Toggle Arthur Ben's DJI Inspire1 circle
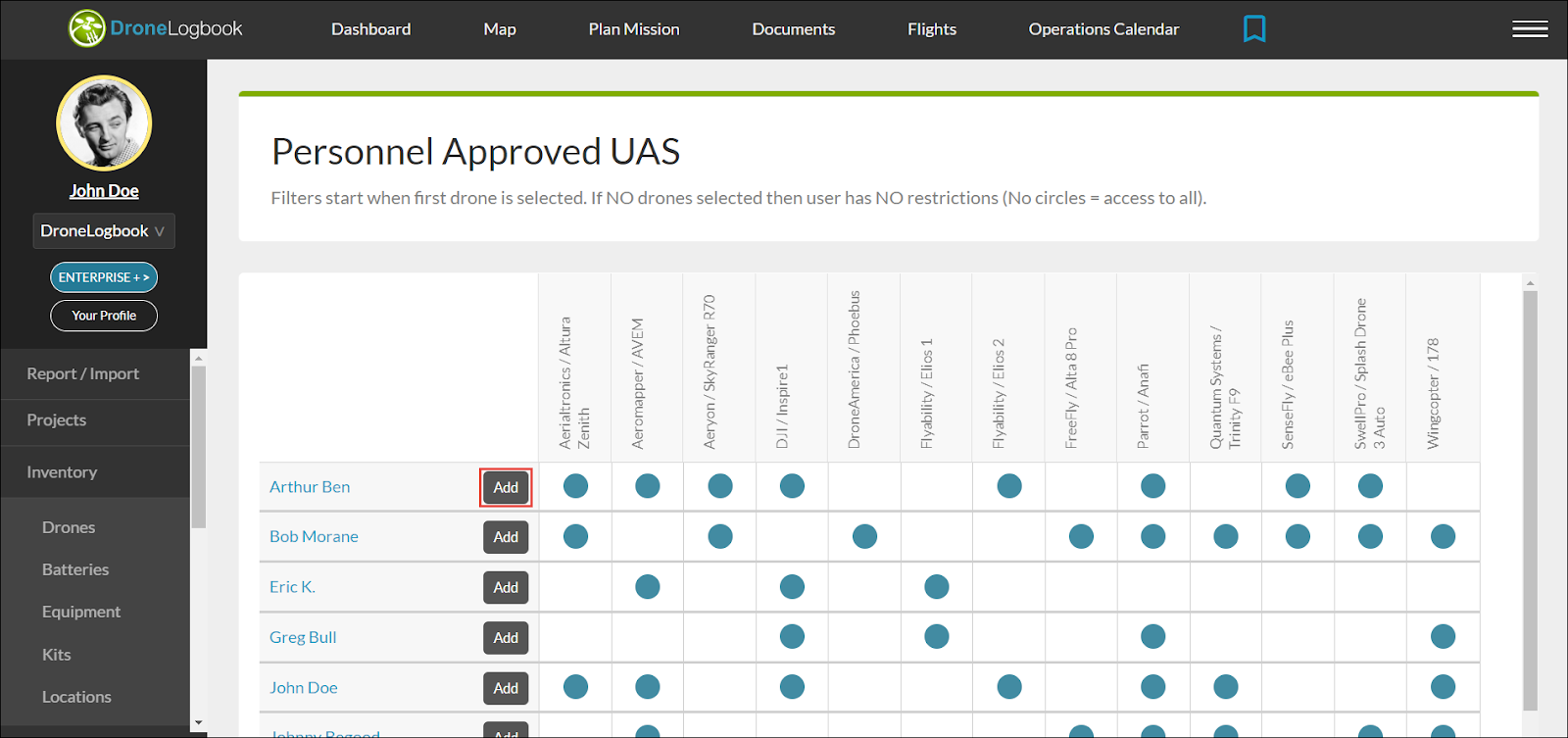Screen dimensions: 1568x738 (x=792, y=486)
